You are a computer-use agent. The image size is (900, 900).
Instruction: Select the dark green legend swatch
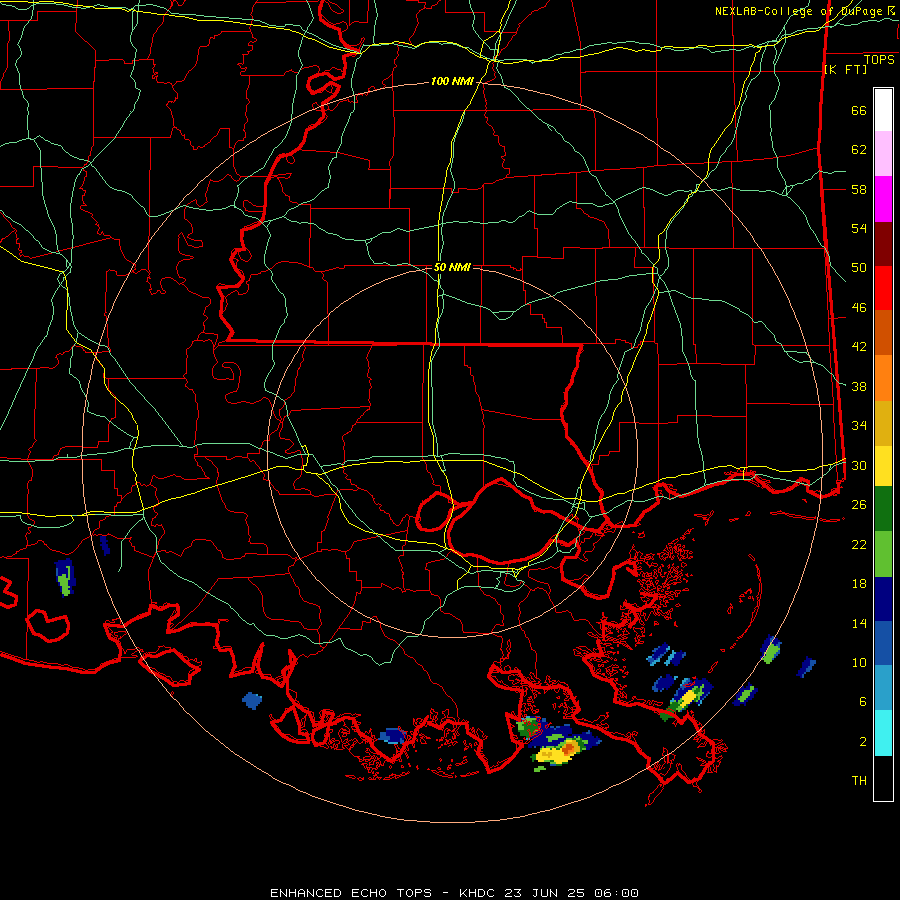[x=883, y=509]
